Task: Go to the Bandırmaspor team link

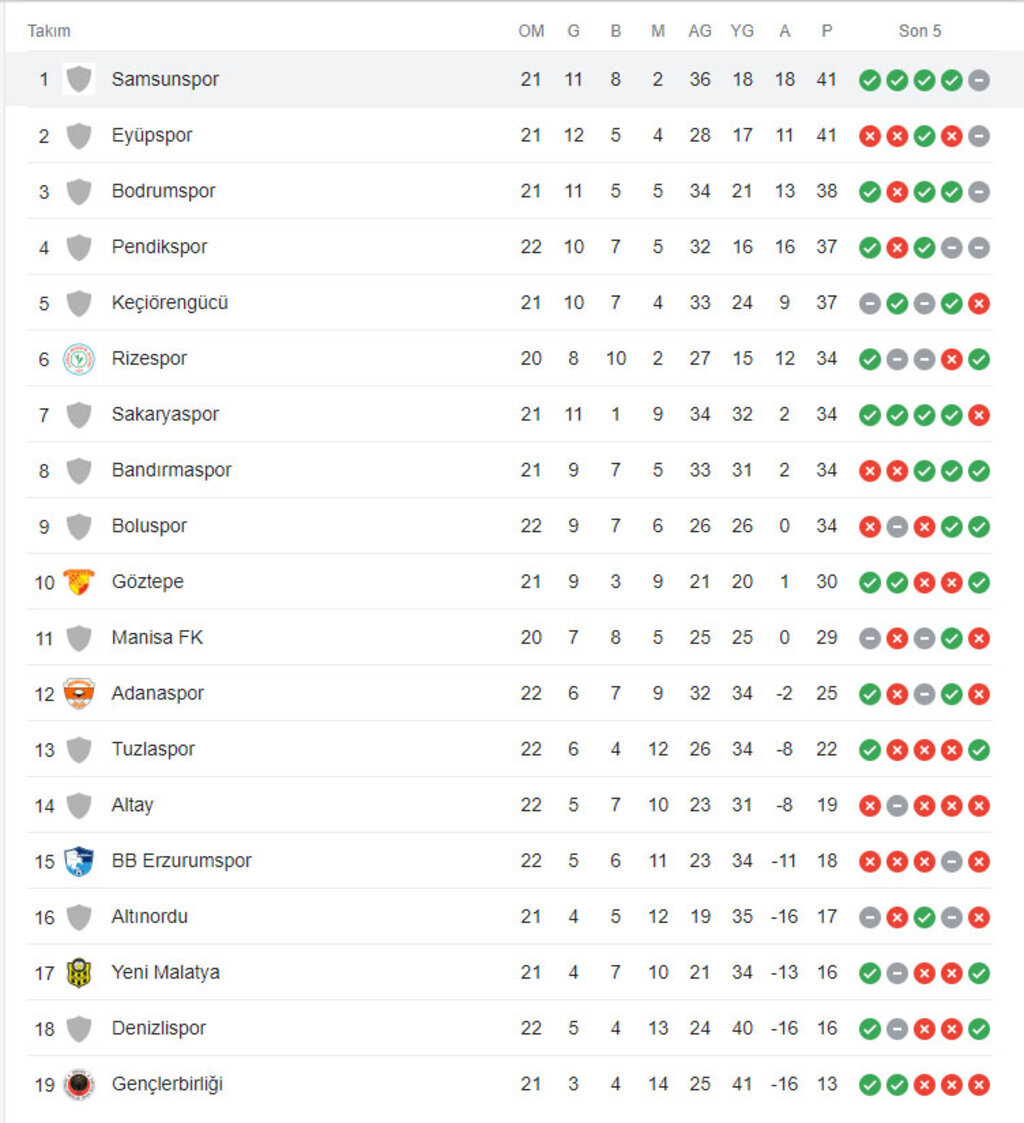Action: pyautogui.click(x=171, y=470)
